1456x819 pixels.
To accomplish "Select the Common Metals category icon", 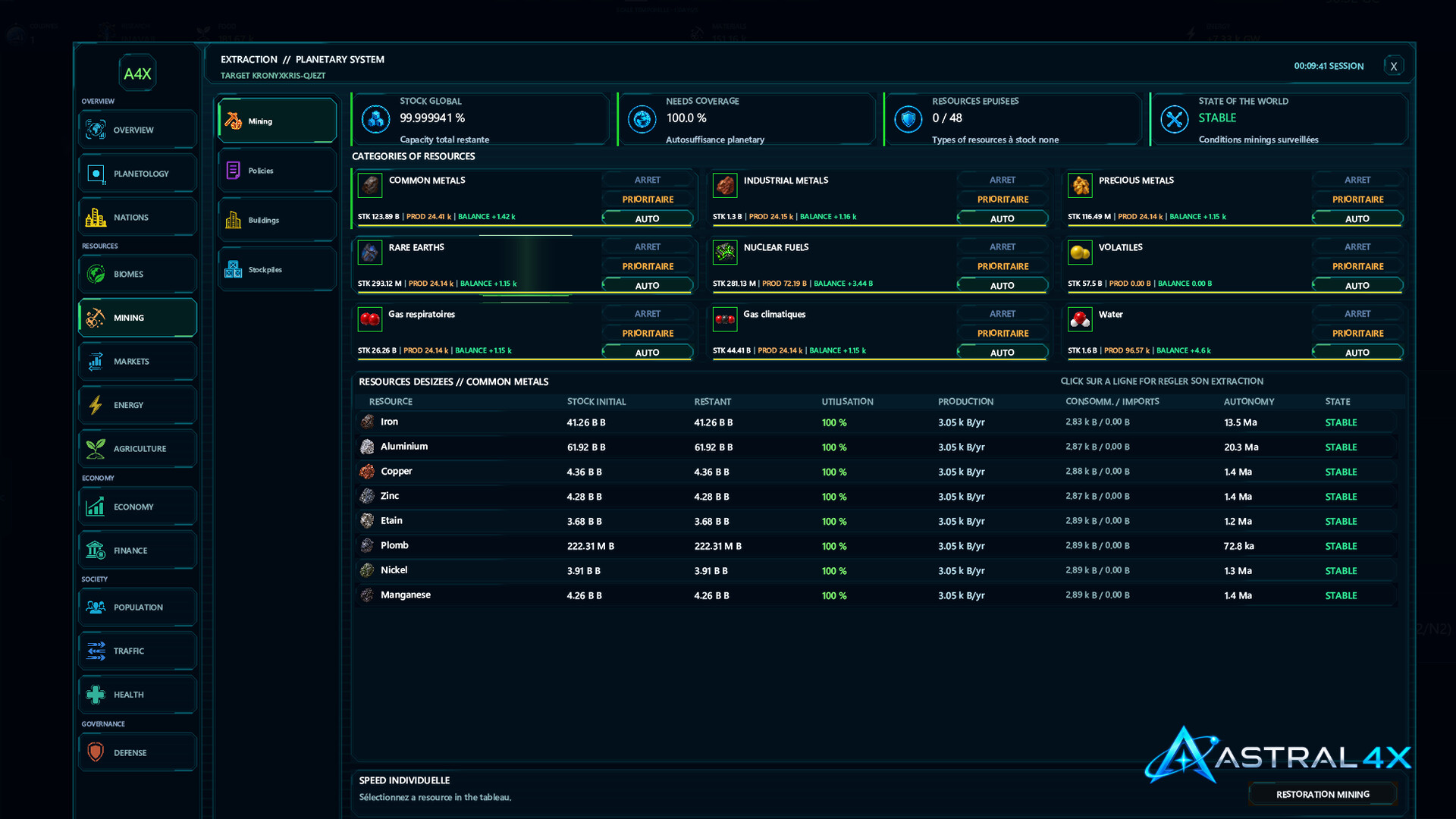I will 370,185.
